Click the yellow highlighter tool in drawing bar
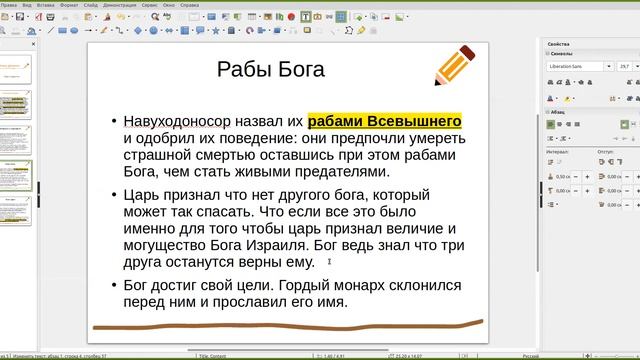The height and width of the screenshot is (360, 640). click(x=361, y=31)
